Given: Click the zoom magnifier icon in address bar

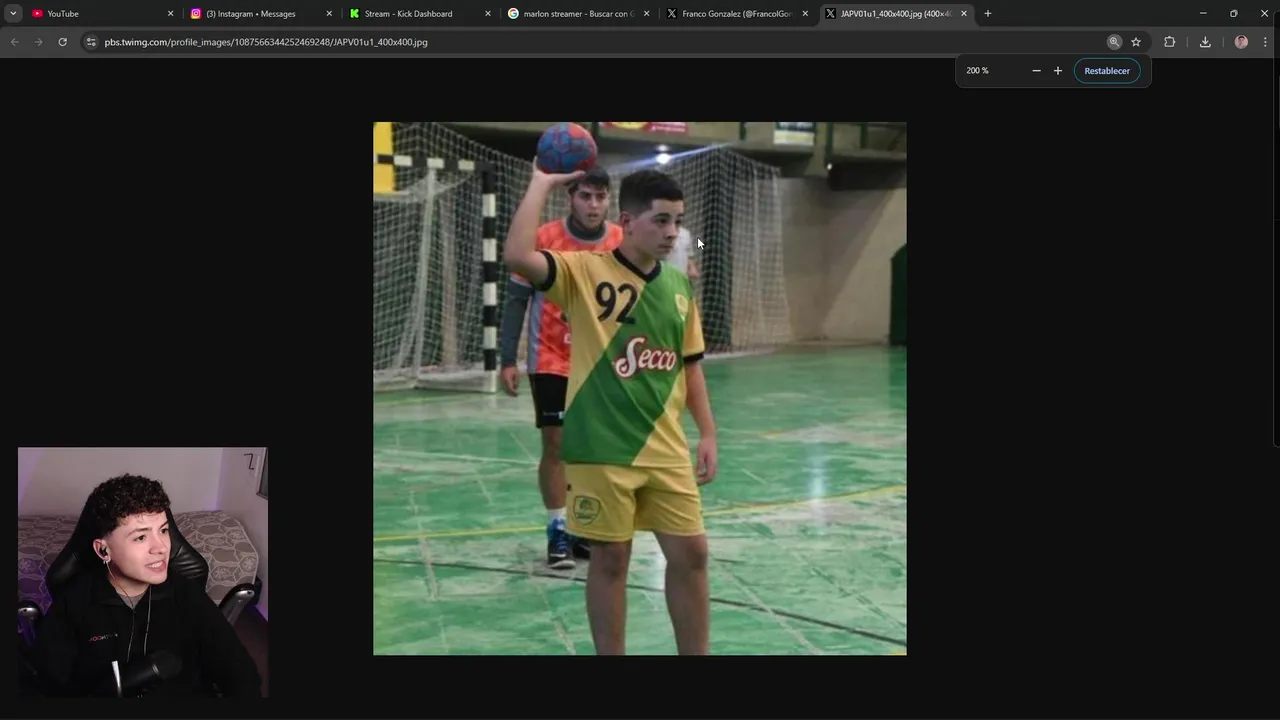Looking at the screenshot, I should (x=1114, y=42).
